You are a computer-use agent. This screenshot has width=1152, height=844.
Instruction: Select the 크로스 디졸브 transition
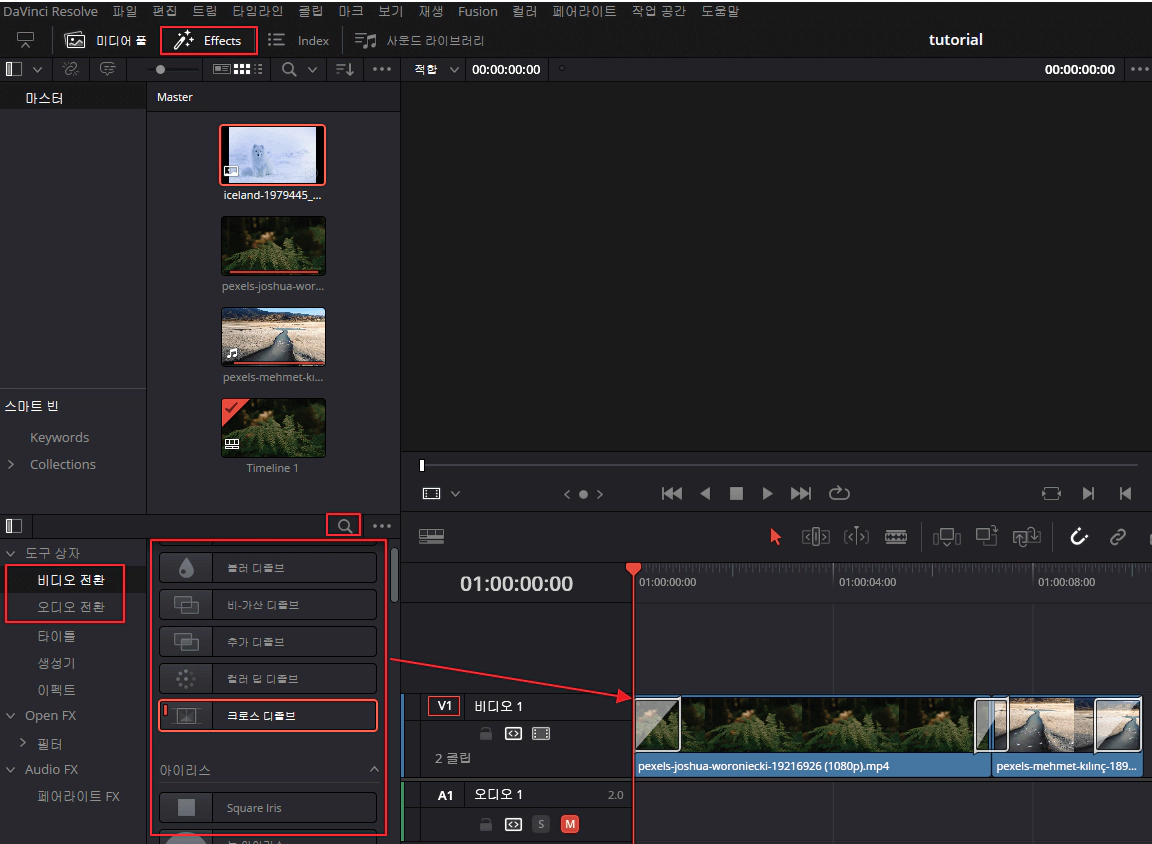point(268,715)
